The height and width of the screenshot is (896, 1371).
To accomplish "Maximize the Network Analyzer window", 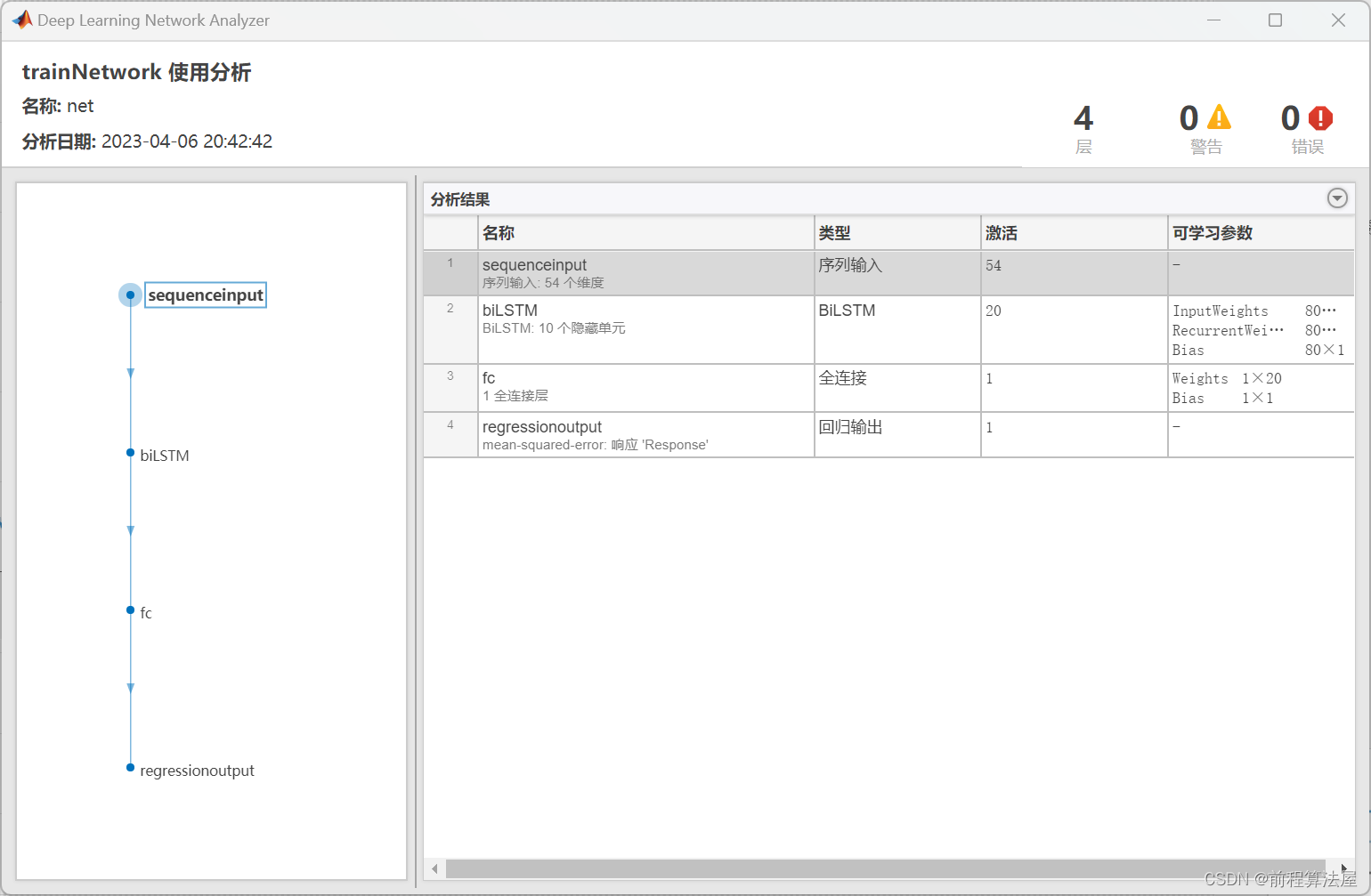I will (x=1275, y=20).
